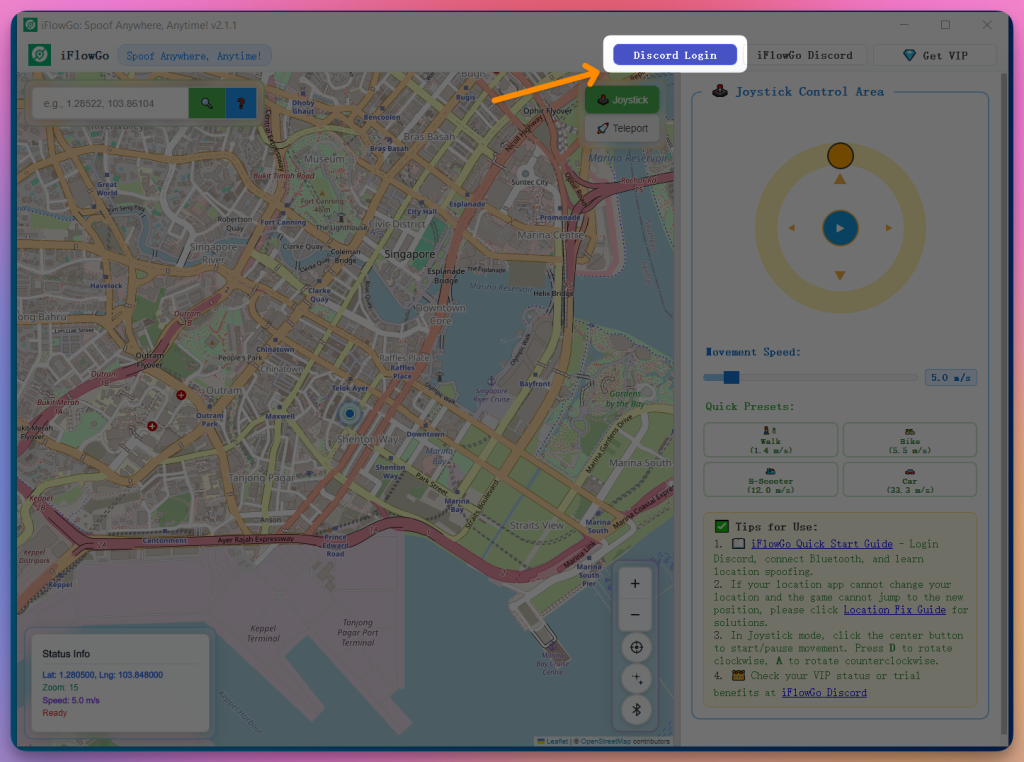The width and height of the screenshot is (1024, 762).
Task: Click the Get VIP button
Action: pos(935,56)
